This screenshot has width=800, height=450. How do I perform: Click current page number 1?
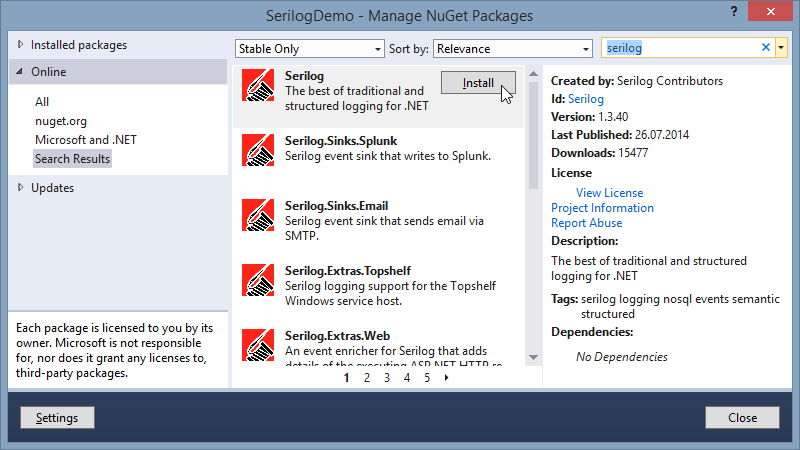[346, 378]
